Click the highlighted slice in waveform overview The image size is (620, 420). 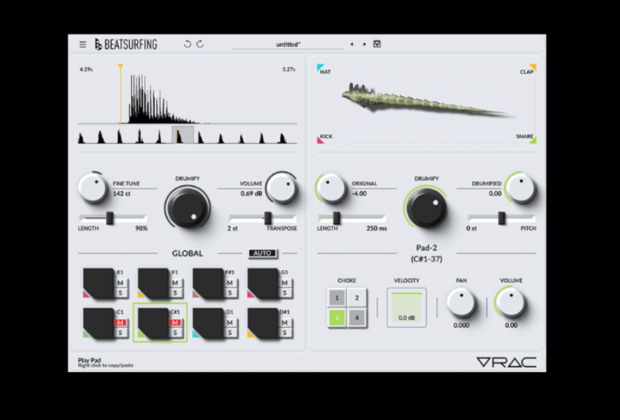point(183,135)
